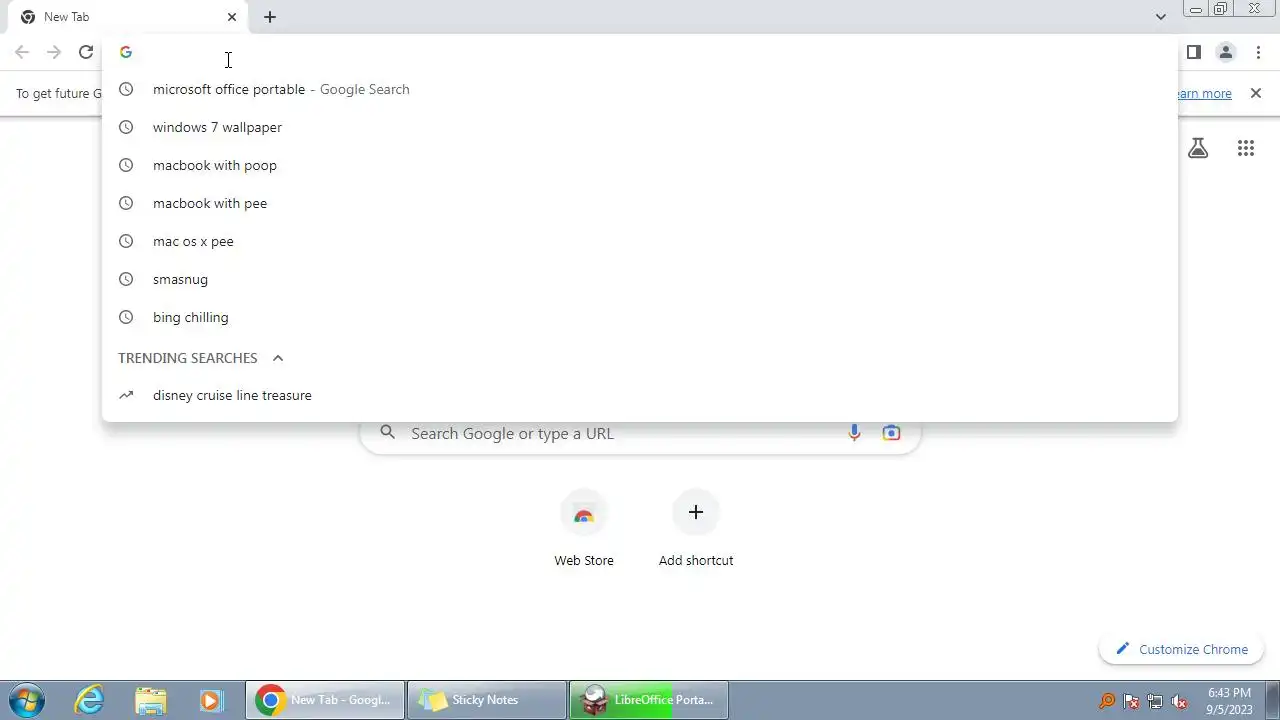This screenshot has width=1280, height=720.
Task: Launch Internet Explorer from taskbar
Action: click(x=90, y=700)
